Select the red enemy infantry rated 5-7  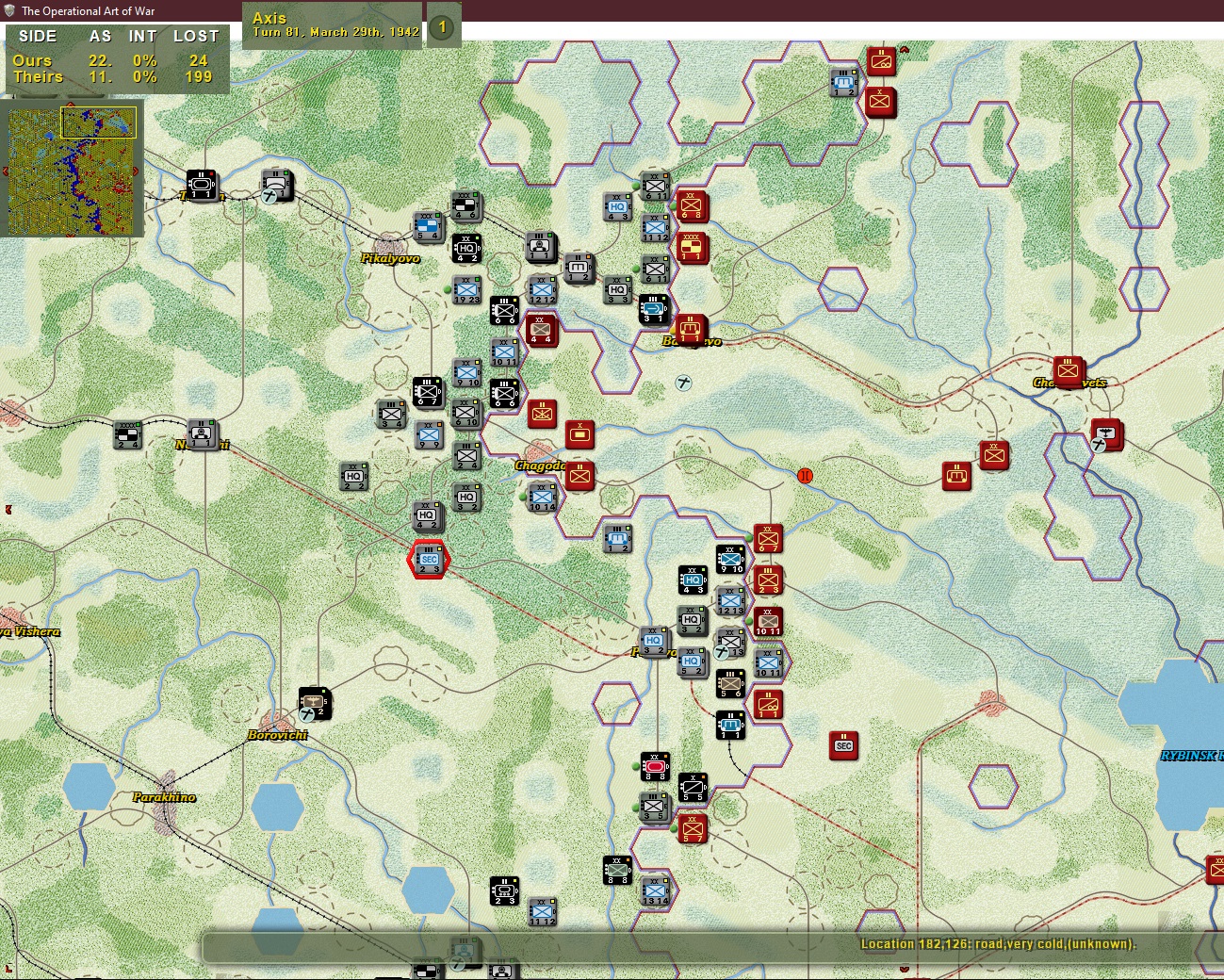693,829
